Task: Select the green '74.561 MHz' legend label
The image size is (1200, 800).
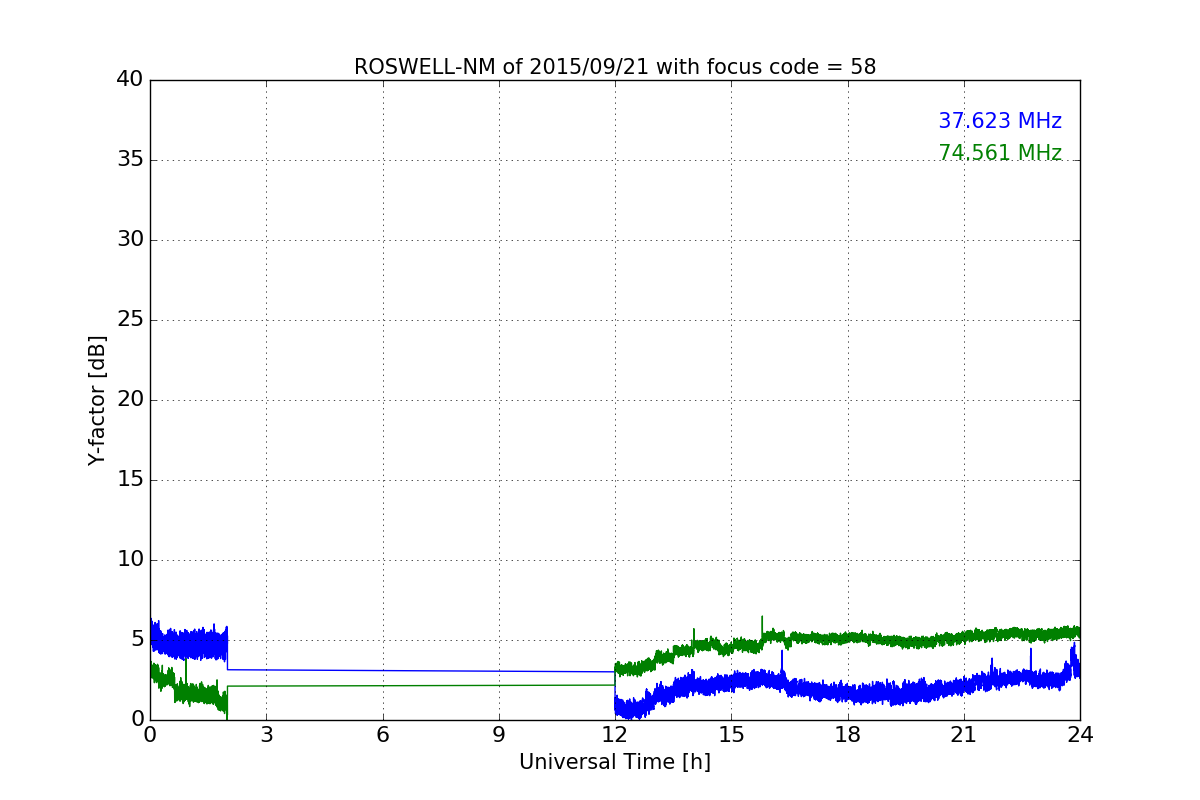Action: [1000, 153]
